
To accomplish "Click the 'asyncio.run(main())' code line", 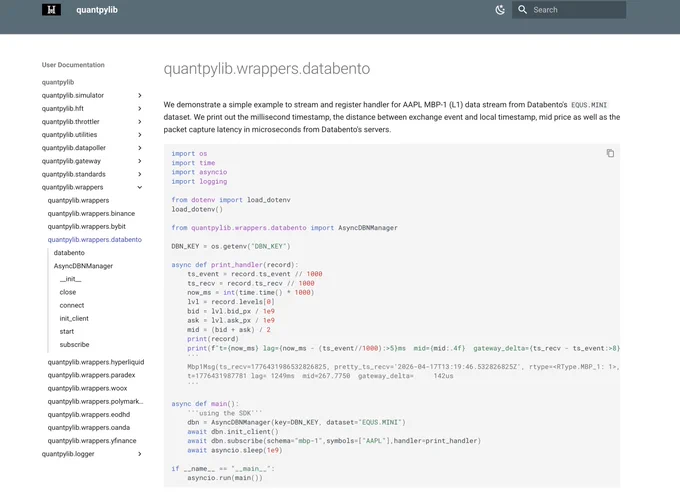I will [225, 478].
